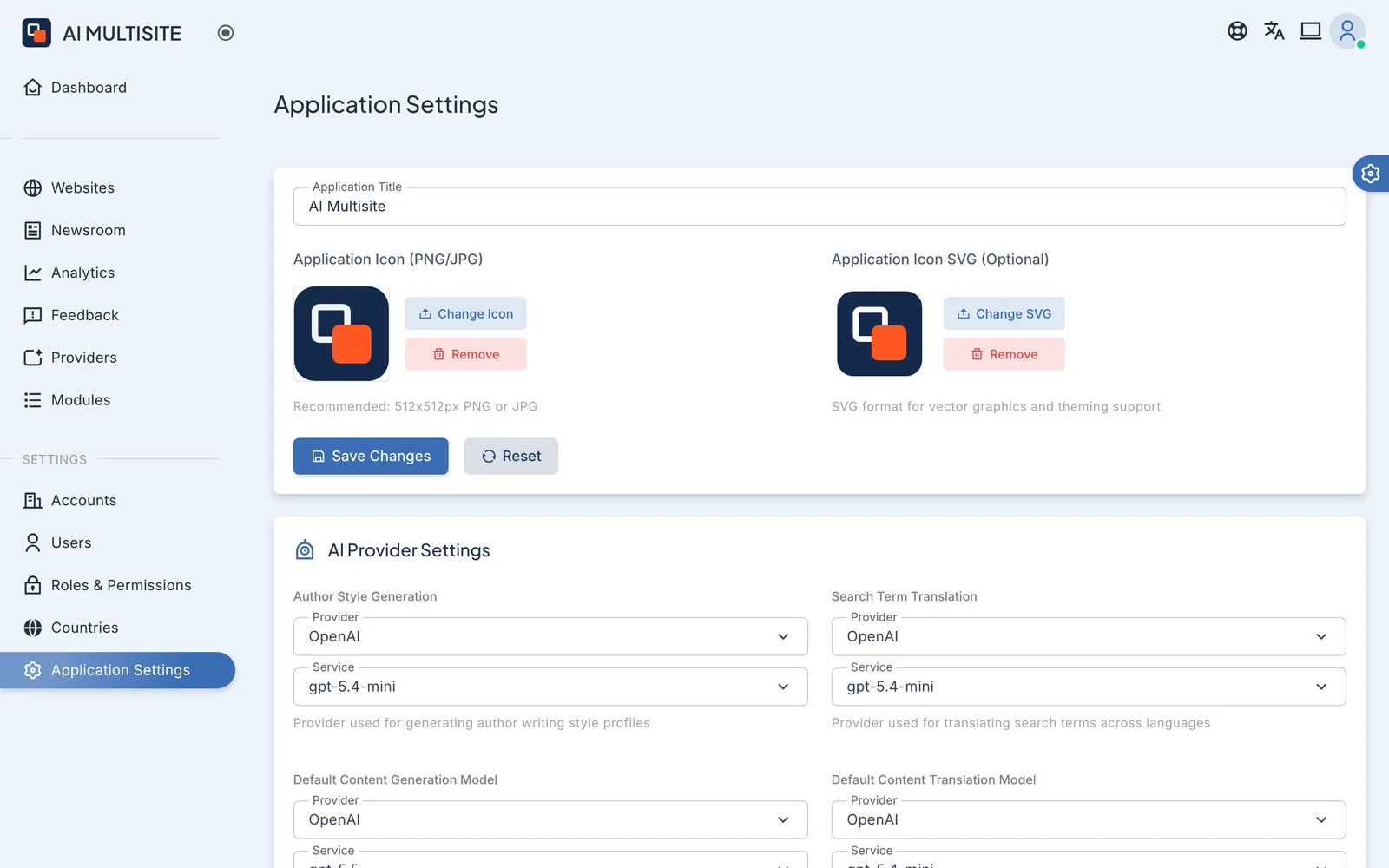
Task: Click the 'Search Term Translation' label
Action: [x=904, y=596]
